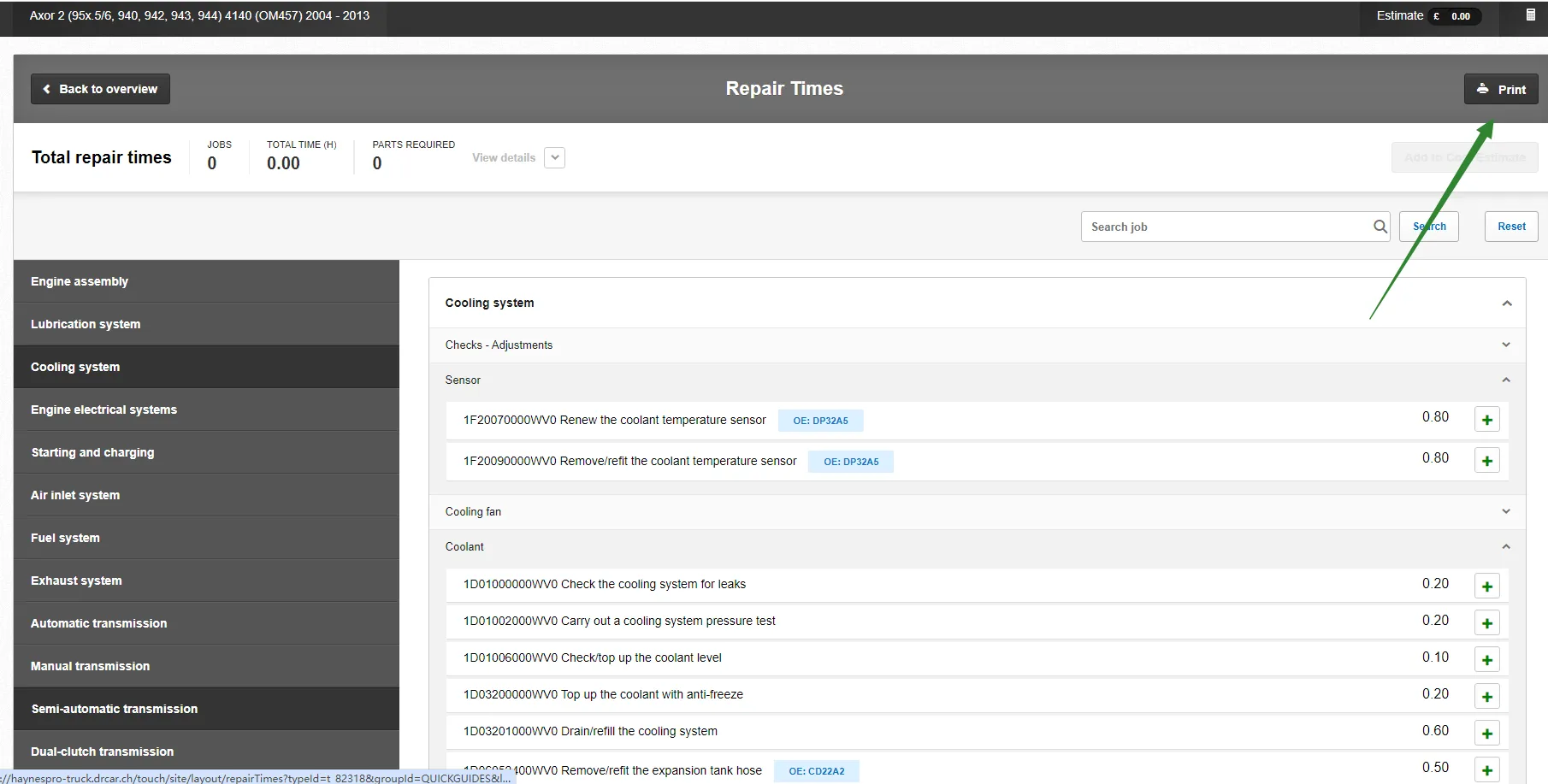The height and width of the screenshot is (784, 1548).
Task: Collapse the Cooling system panel header
Action: (977, 303)
